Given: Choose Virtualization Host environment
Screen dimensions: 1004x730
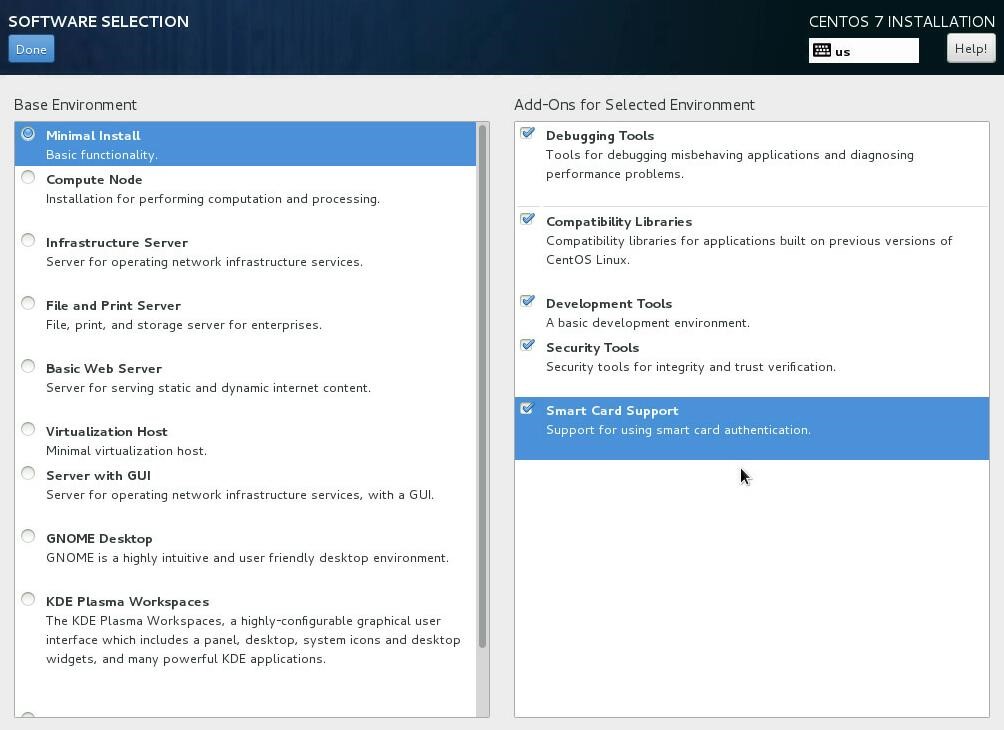Looking at the screenshot, I should coord(28,430).
